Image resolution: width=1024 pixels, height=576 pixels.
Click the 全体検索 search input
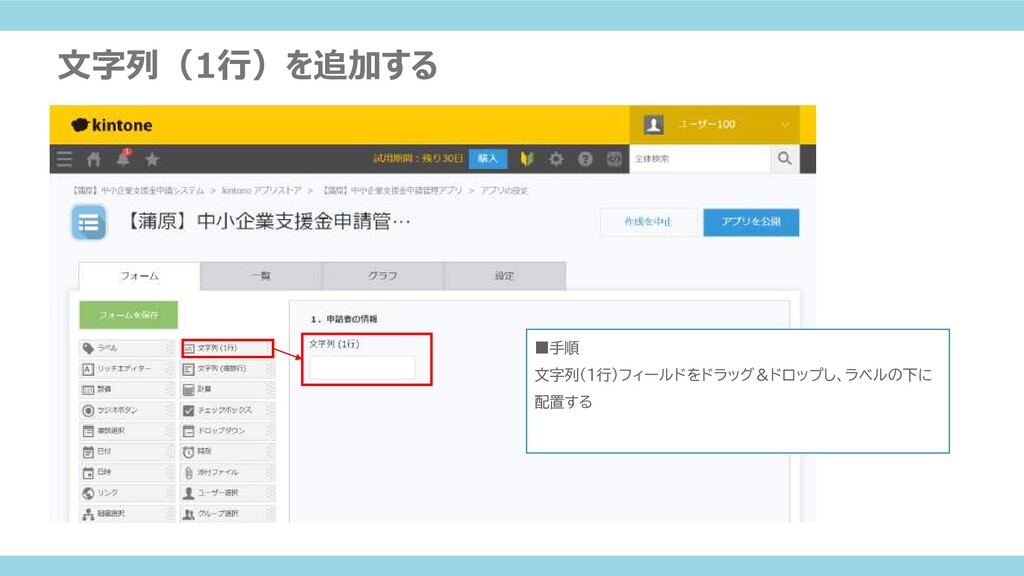pyautogui.click(x=700, y=159)
